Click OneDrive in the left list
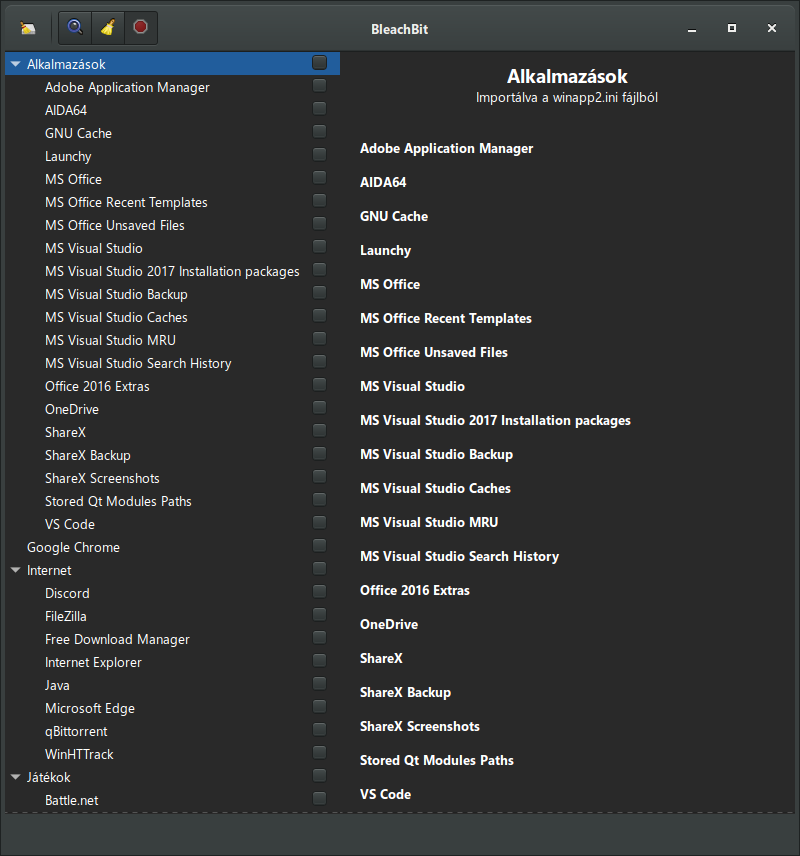 click(72, 409)
